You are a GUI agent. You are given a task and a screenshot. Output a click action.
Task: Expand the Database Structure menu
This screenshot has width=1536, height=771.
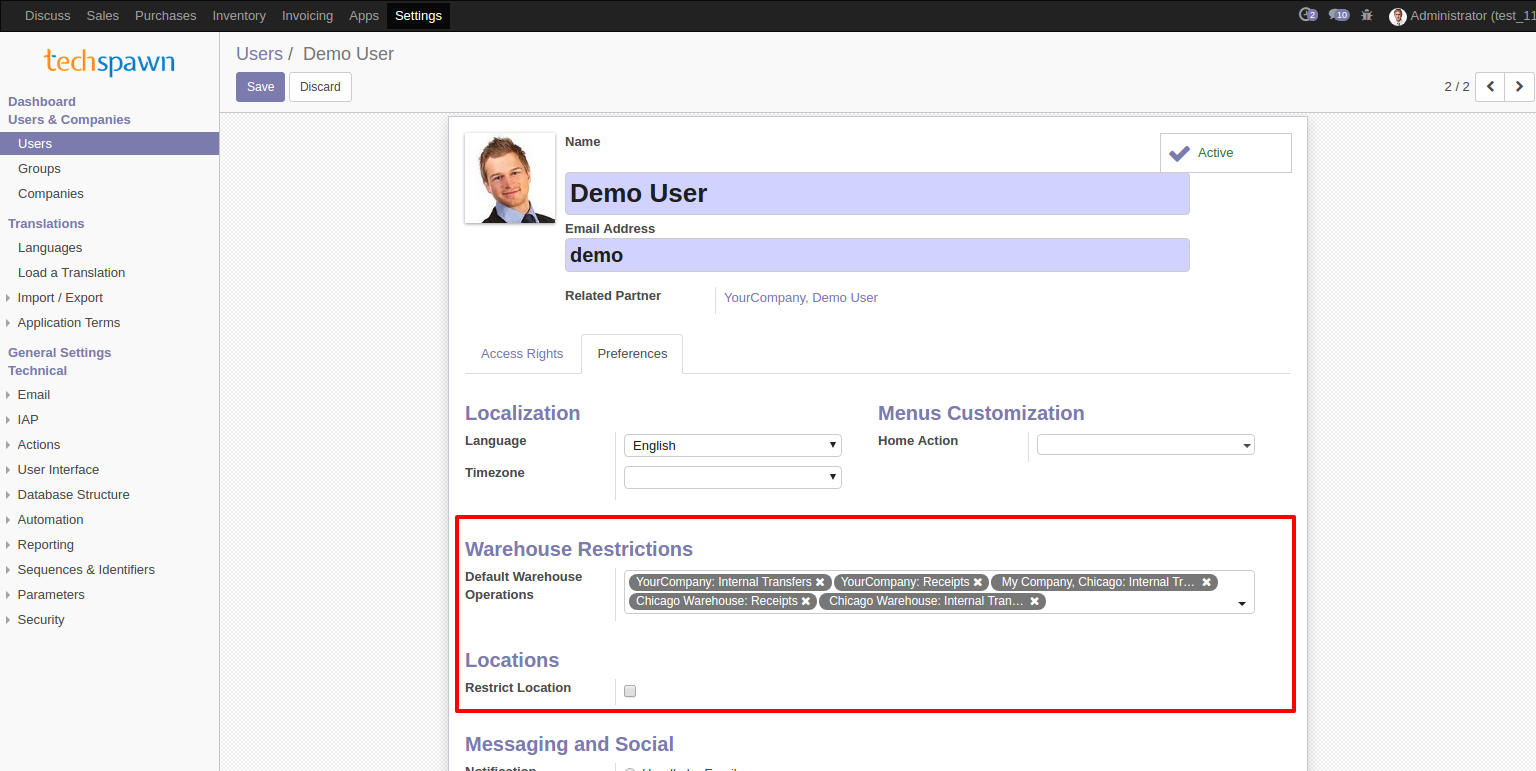click(73, 495)
